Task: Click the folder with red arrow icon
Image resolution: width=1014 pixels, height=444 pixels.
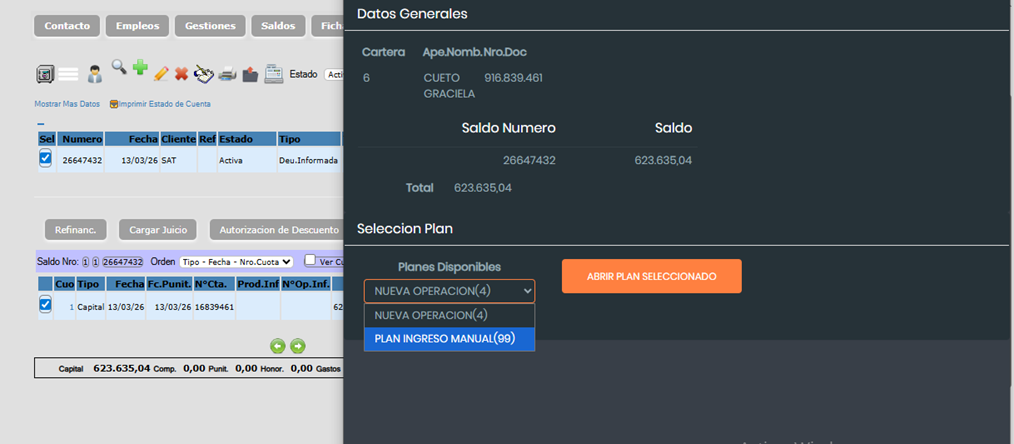Action: tap(250, 74)
